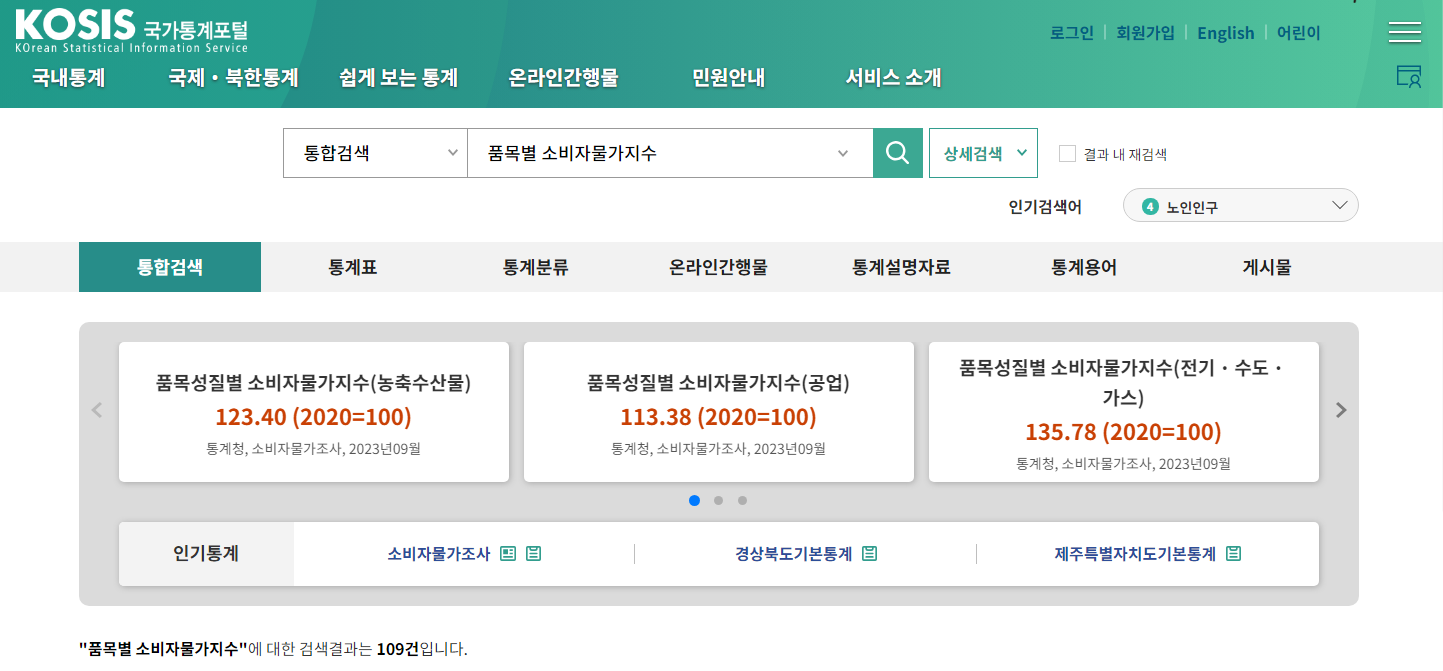1443x671 pixels.
Task: Advance carousel with the right arrow
Action: click(x=1341, y=410)
